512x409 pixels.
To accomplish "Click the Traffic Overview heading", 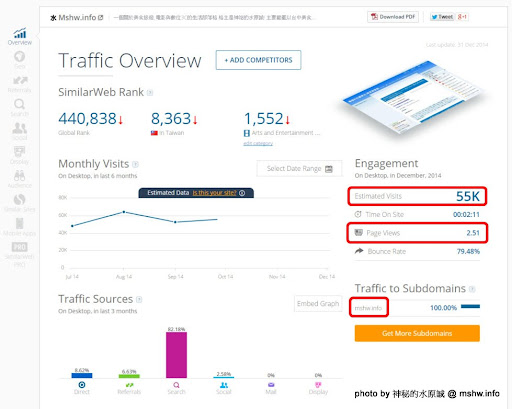I will coord(130,61).
